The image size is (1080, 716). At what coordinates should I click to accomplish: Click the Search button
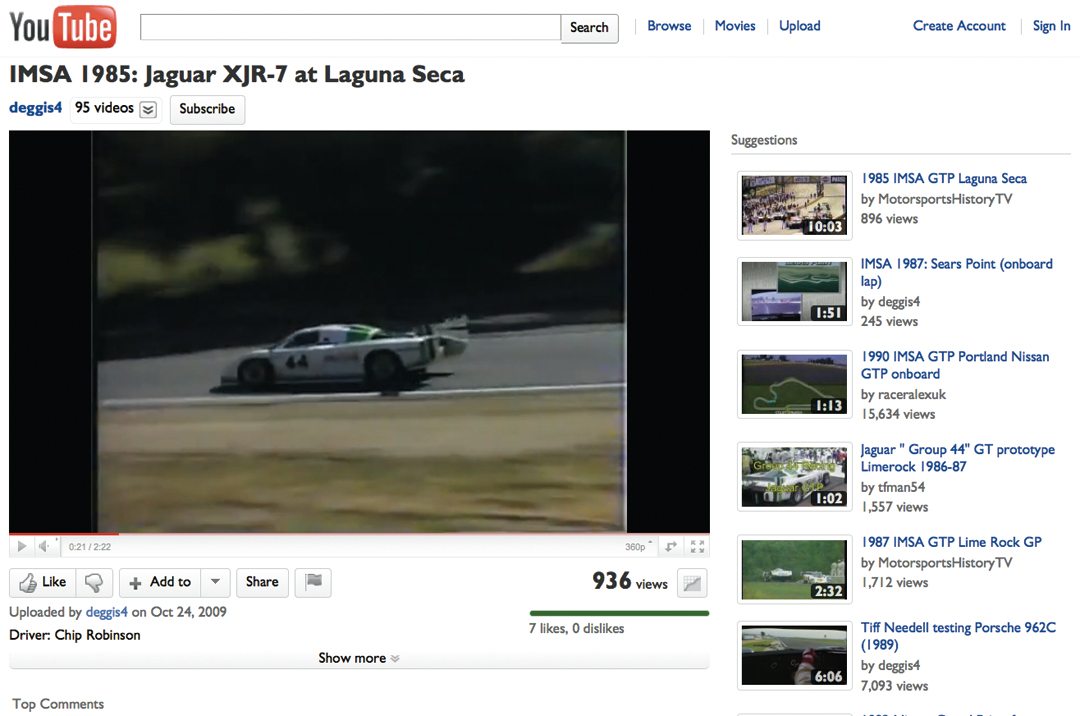coord(590,28)
